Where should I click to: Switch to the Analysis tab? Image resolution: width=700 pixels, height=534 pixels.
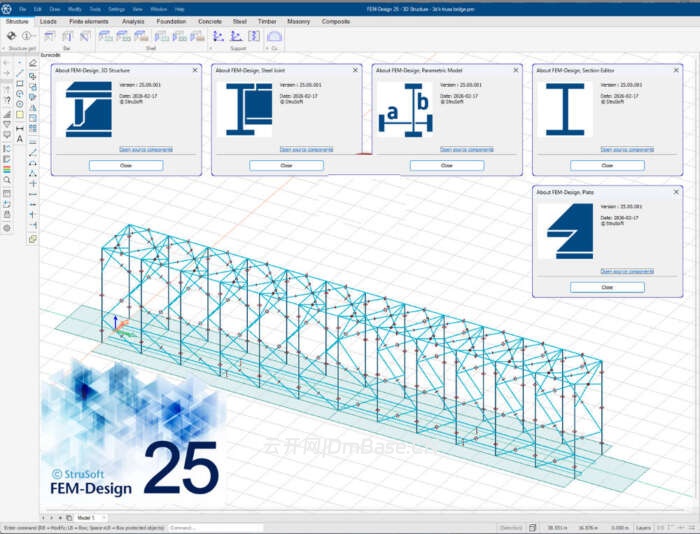(133, 21)
